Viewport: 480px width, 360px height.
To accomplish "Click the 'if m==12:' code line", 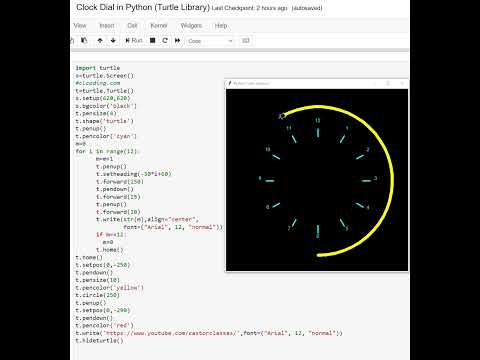I will [x=111, y=235].
